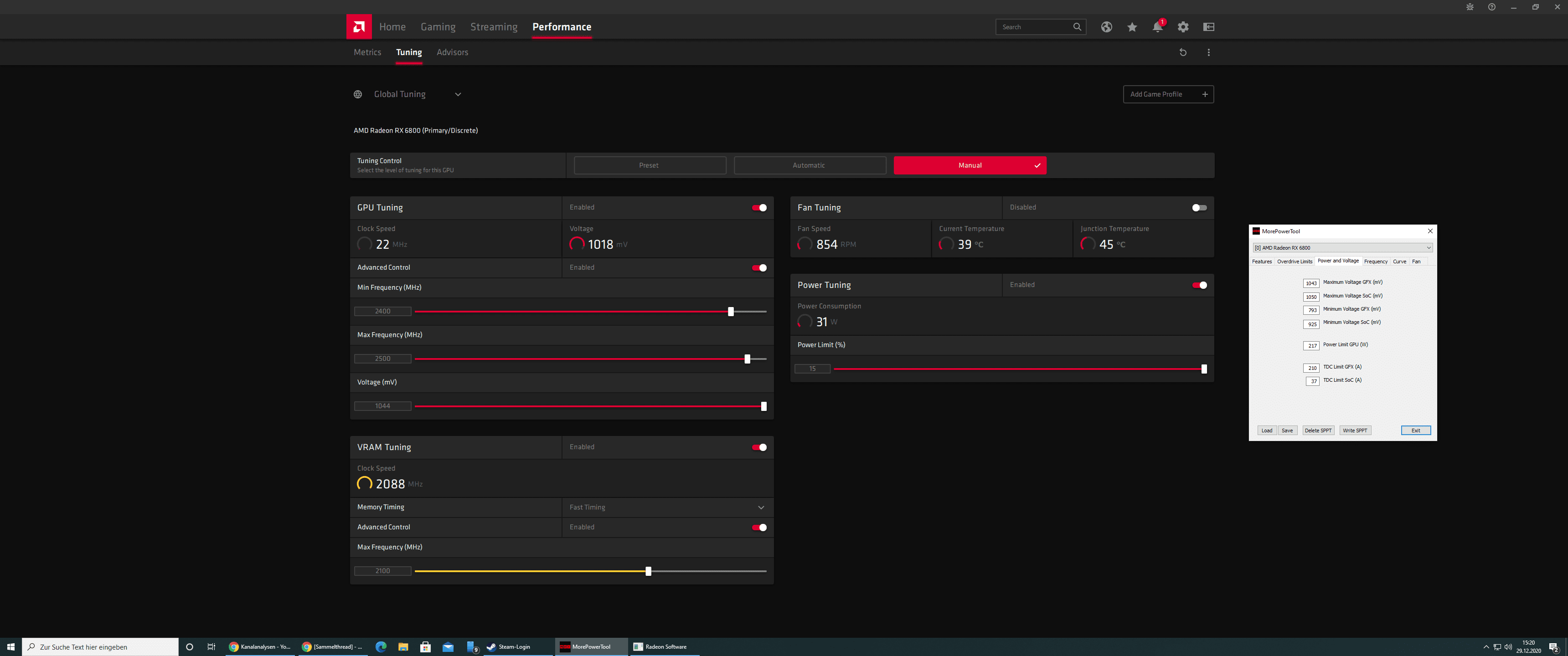Open File Explorer from taskbar
Image resolution: width=1568 pixels, height=656 pixels.
tap(403, 647)
